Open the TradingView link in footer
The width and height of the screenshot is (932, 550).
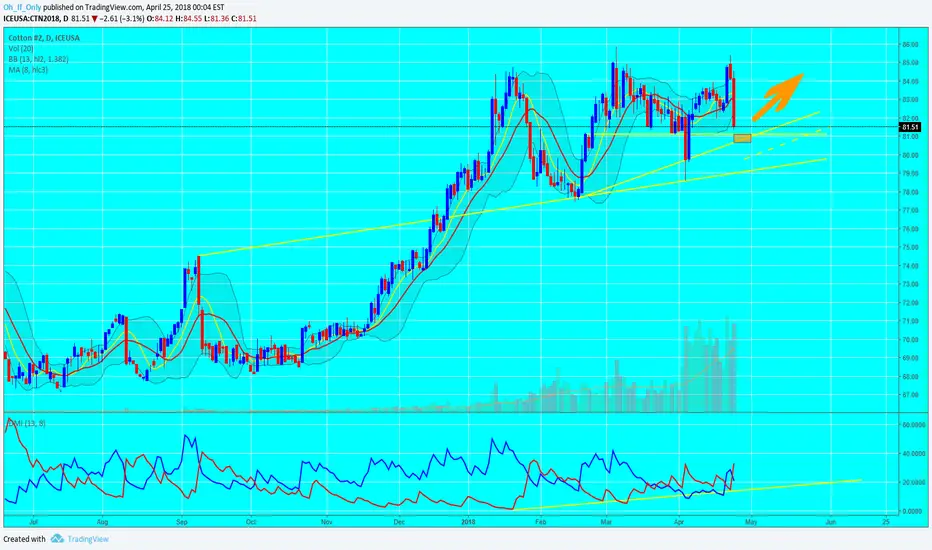click(x=88, y=539)
